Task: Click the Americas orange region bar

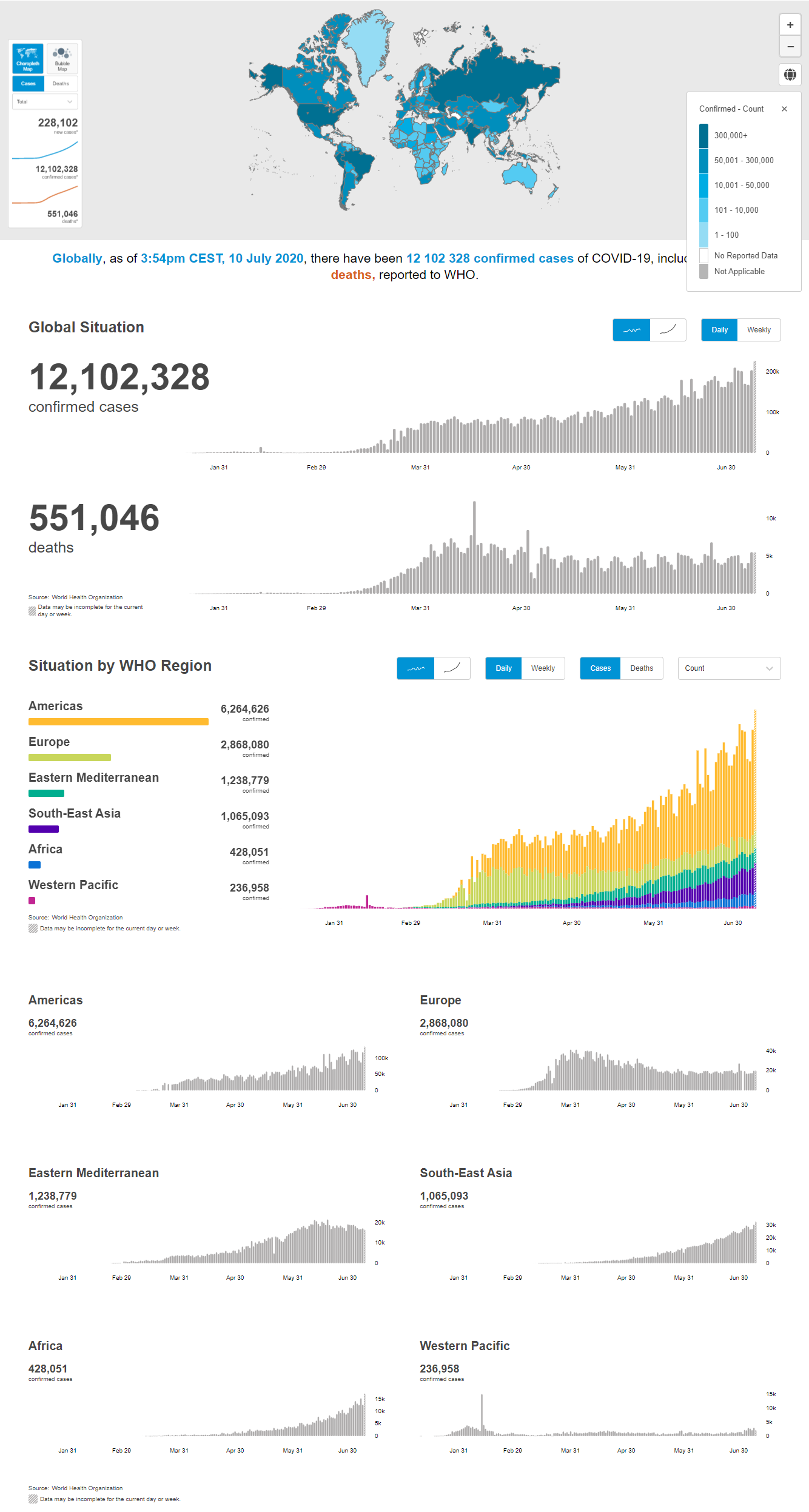Action: (118, 722)
